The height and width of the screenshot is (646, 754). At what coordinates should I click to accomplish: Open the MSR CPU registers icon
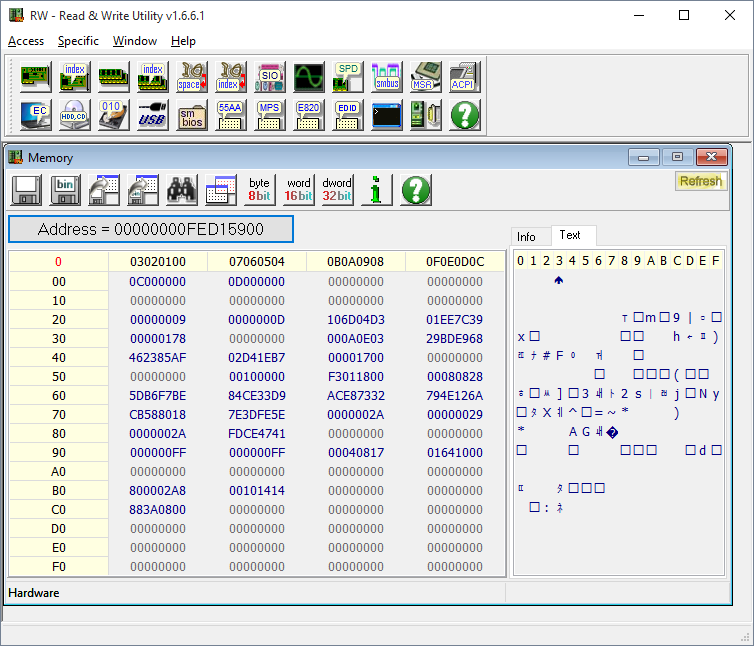(425, 77)
